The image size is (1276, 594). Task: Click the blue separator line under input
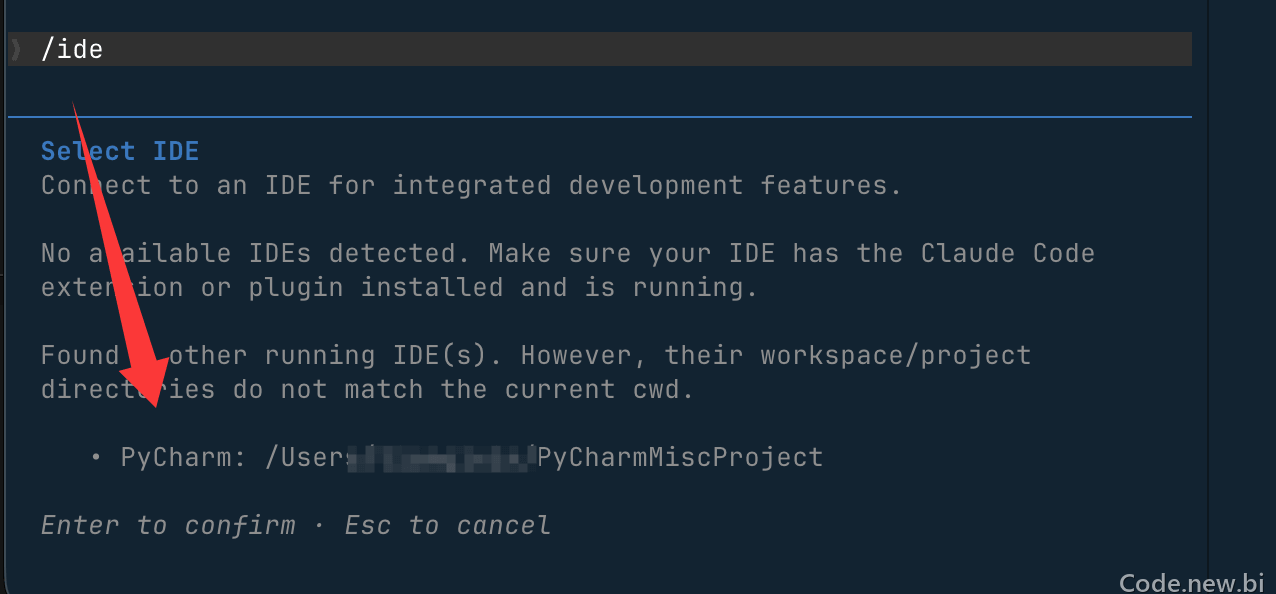click(600, 117)
